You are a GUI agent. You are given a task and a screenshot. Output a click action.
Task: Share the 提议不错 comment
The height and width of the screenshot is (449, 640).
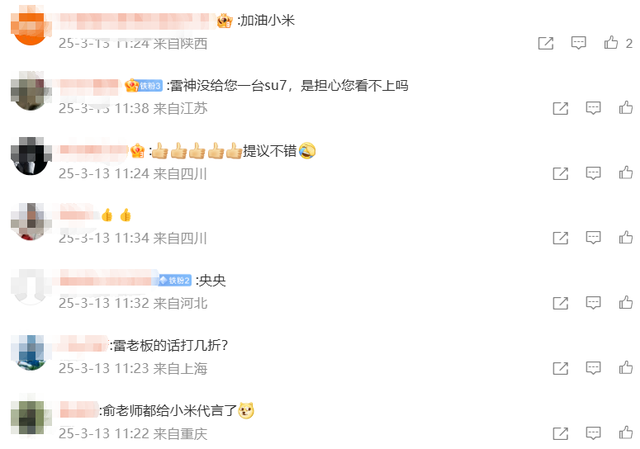pyautogui.click(x=560, y=173)
